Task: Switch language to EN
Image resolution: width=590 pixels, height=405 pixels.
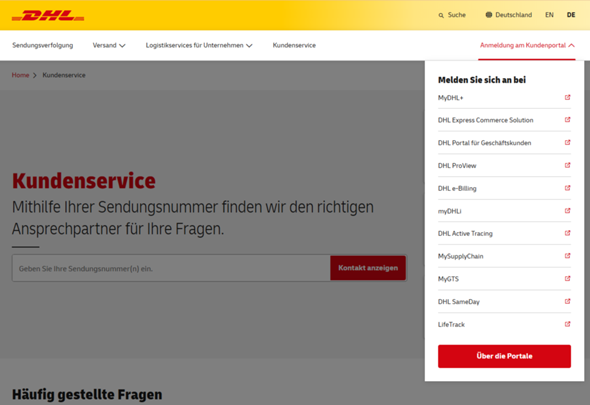Action: click(549, 15)
